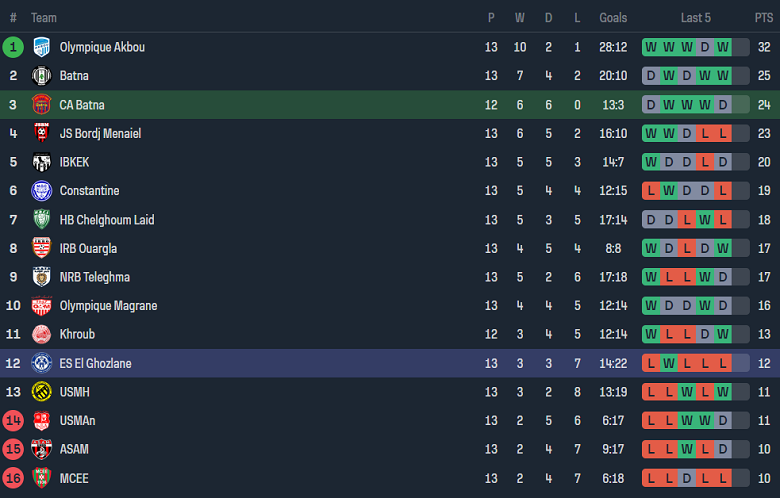Screen dimensions: 780x498
Task: Click the MCEE team crest
Action: tap(41, 478)
